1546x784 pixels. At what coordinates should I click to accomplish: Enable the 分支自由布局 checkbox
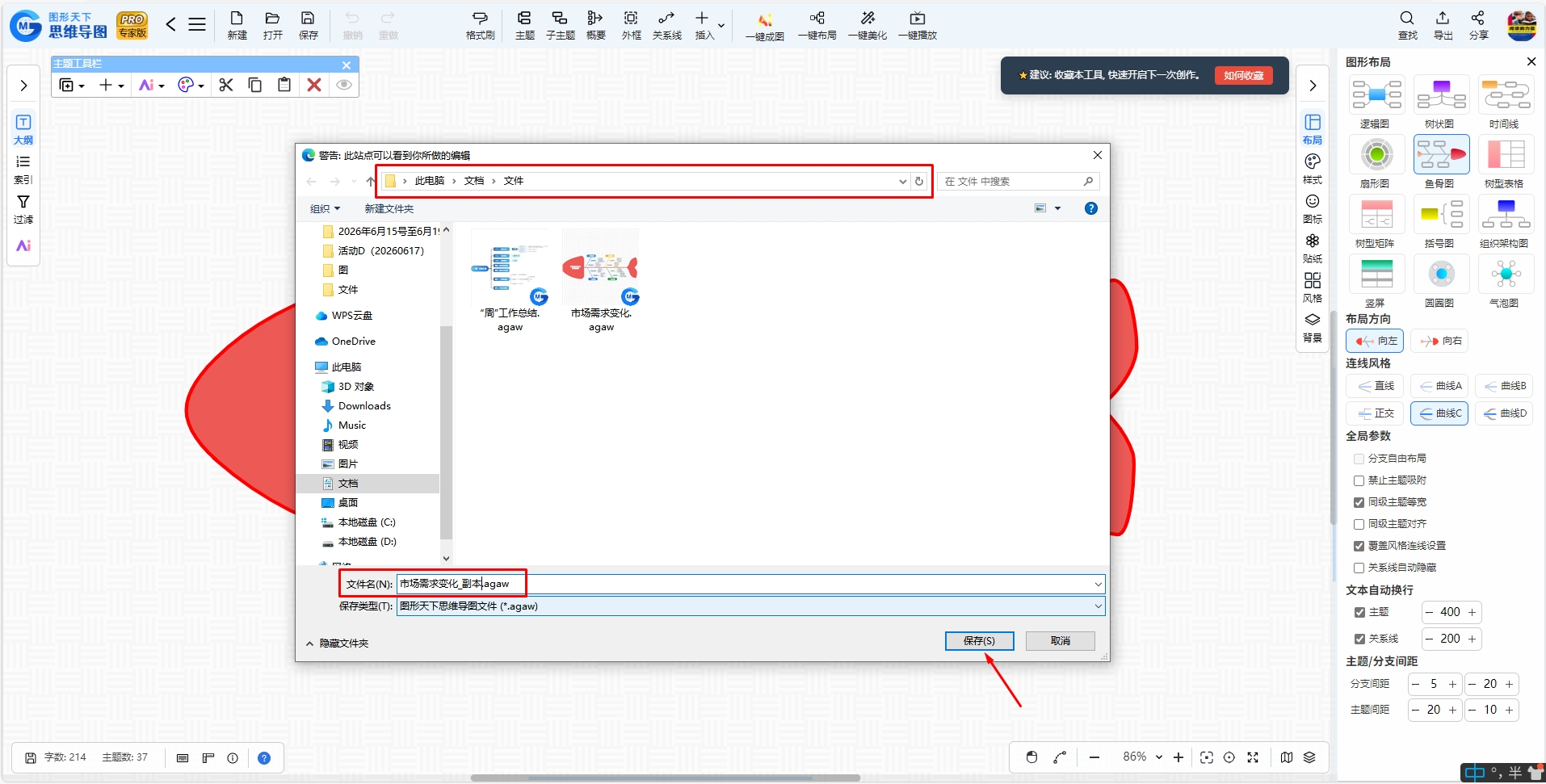[1359, 459]
